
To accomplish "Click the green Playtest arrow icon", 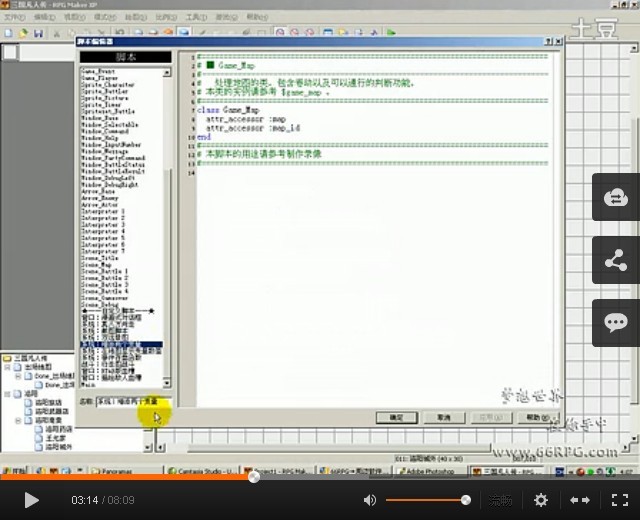I will [391, 33].
